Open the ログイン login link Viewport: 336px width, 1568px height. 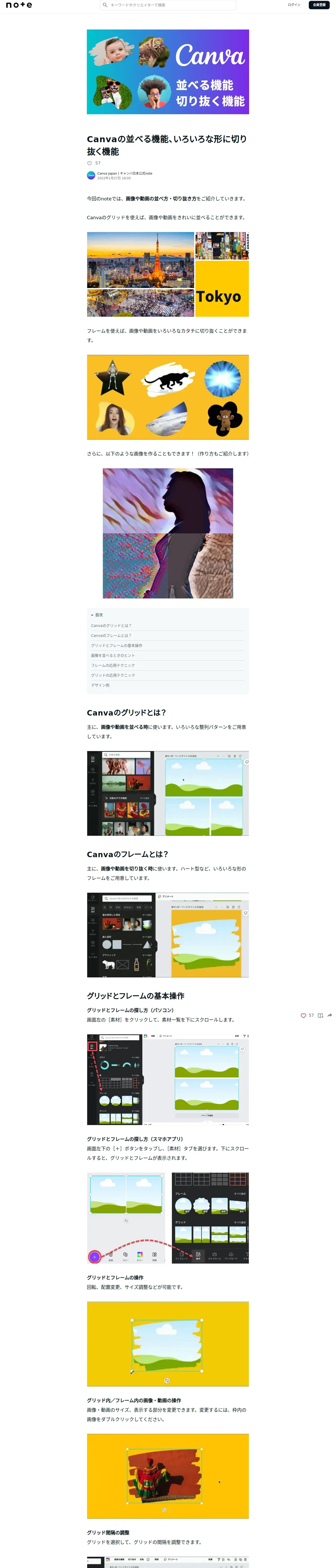coord(294,5)
